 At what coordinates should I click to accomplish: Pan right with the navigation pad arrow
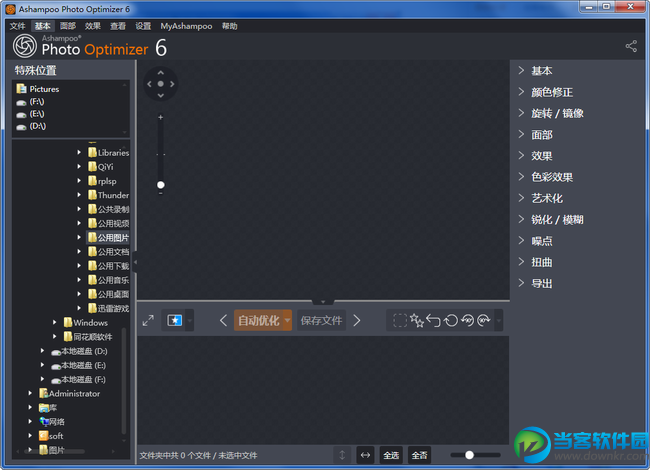(x=172, y=84)
